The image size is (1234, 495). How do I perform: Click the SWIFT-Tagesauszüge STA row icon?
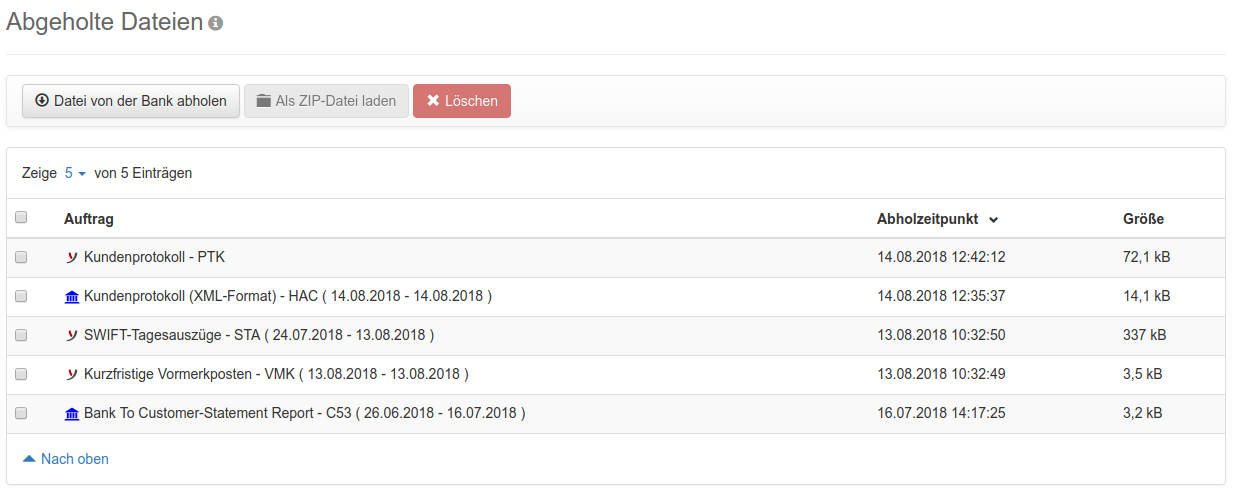pos(72,336)
